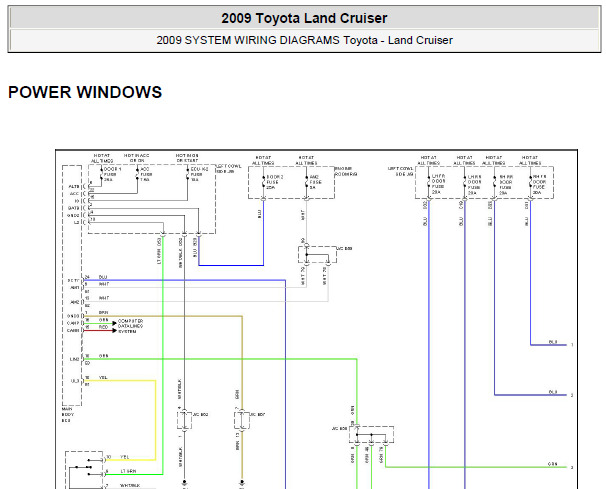Click the ECU-IG FUSE label
Image resolution: width=606 pixels, height=489 pixels.
pos(199,174)
